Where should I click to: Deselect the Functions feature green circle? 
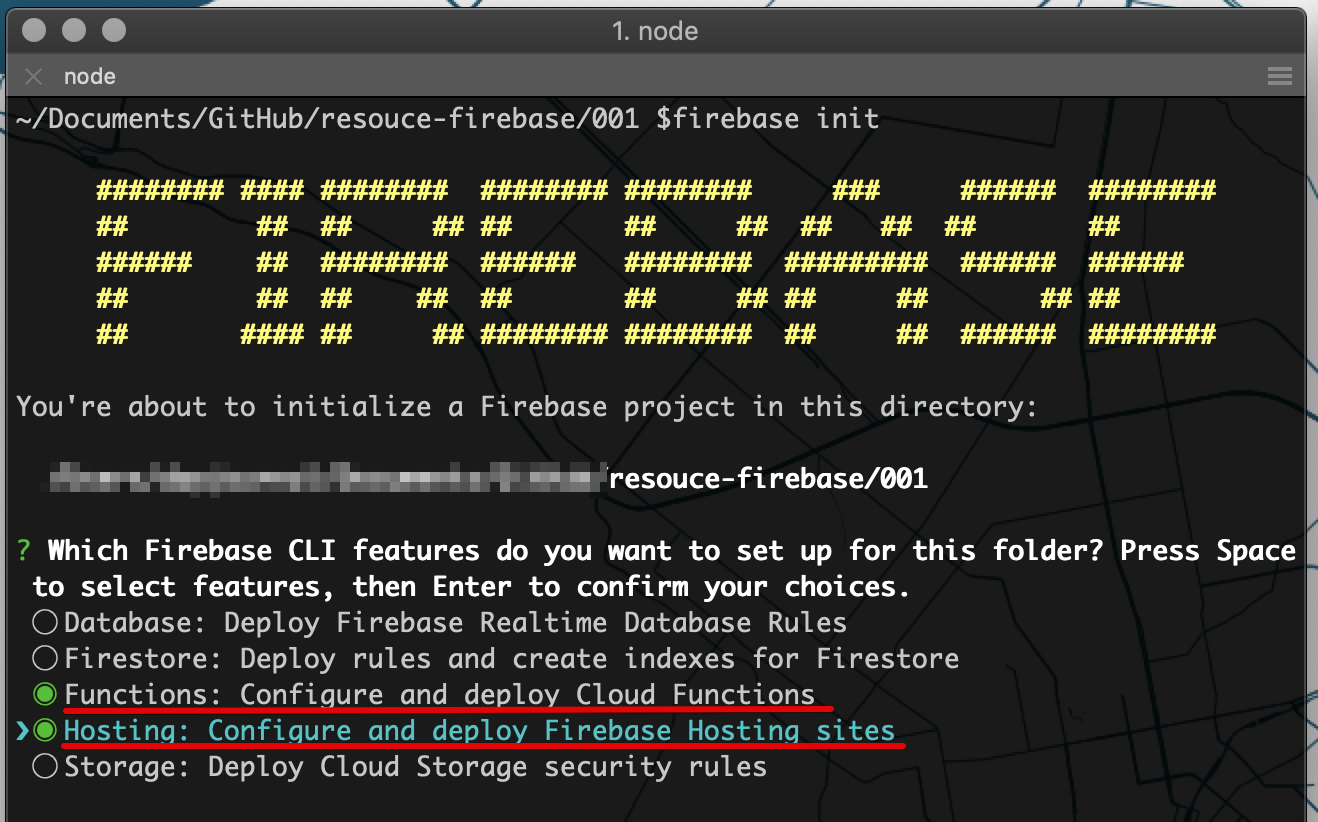coord(45,694)
